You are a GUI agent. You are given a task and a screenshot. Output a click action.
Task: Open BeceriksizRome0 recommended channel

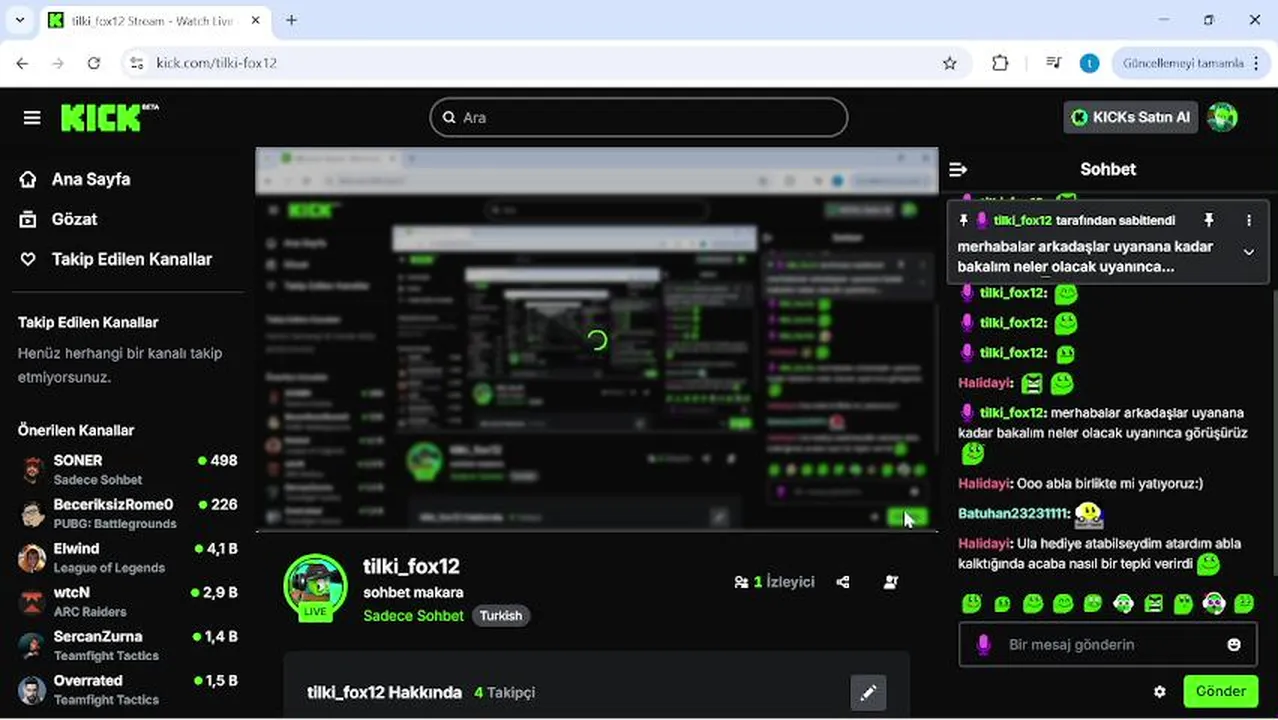pos(128,513)
